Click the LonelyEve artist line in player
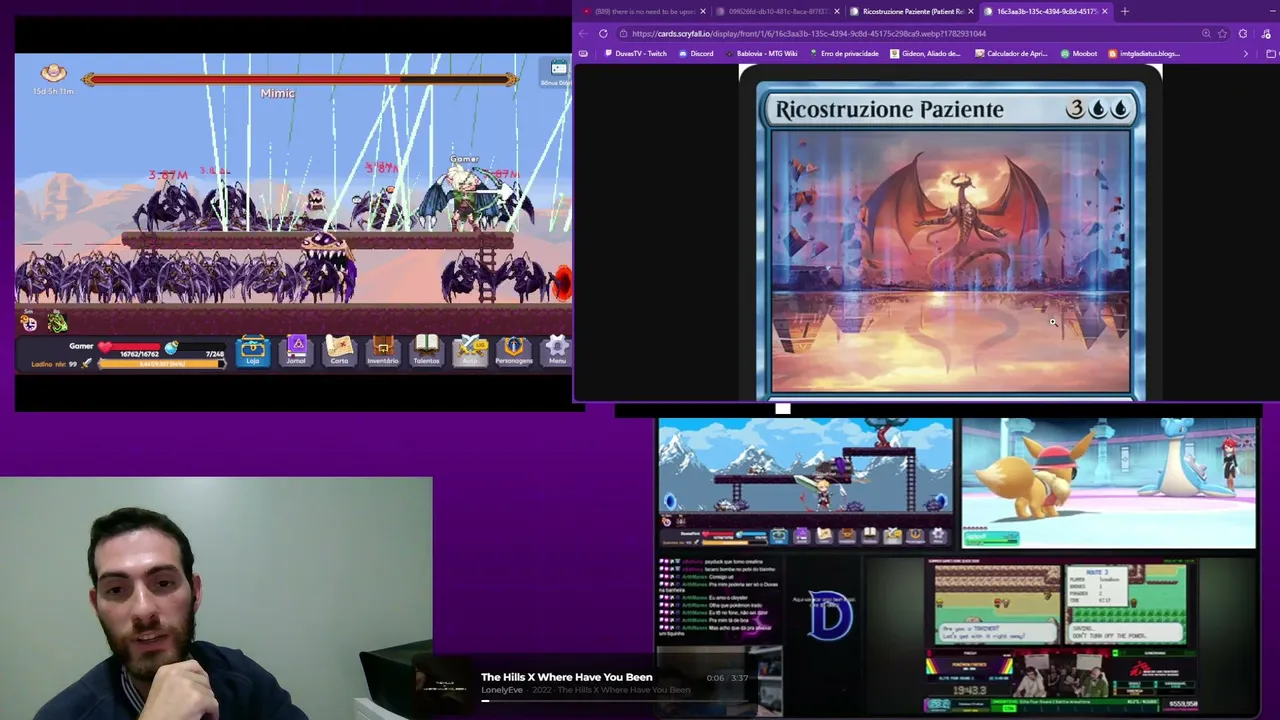Image resolution: width=1280 pixels, height=720 pixels. pyautogui.click(x=585, y=690)
